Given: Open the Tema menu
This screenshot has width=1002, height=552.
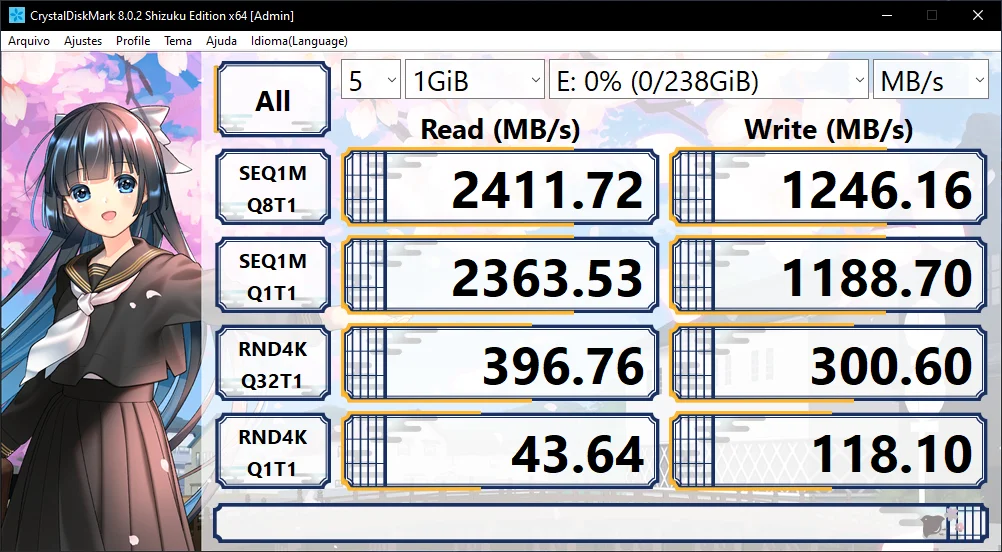Looking at the screenshot, I should pos(178,41).
